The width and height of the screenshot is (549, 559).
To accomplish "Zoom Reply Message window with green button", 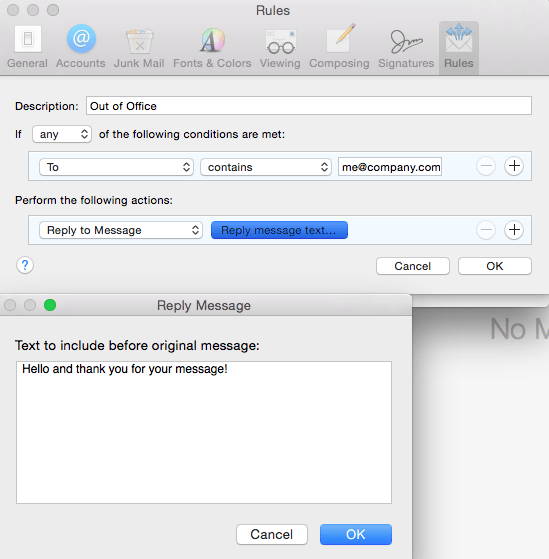I will point(50,305).
